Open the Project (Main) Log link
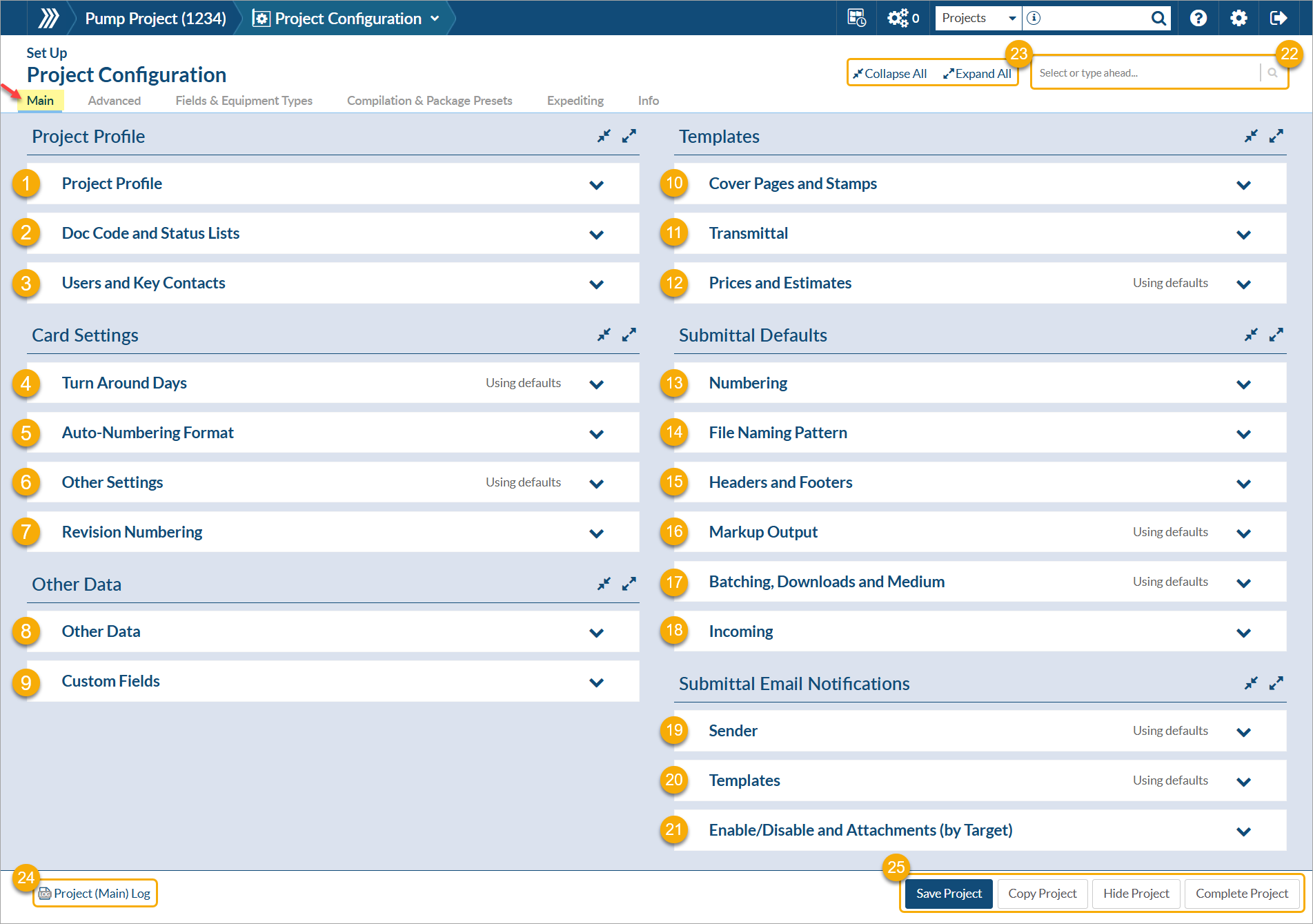This screenshot has width=1313, height=924. click(x=95, y=894)
